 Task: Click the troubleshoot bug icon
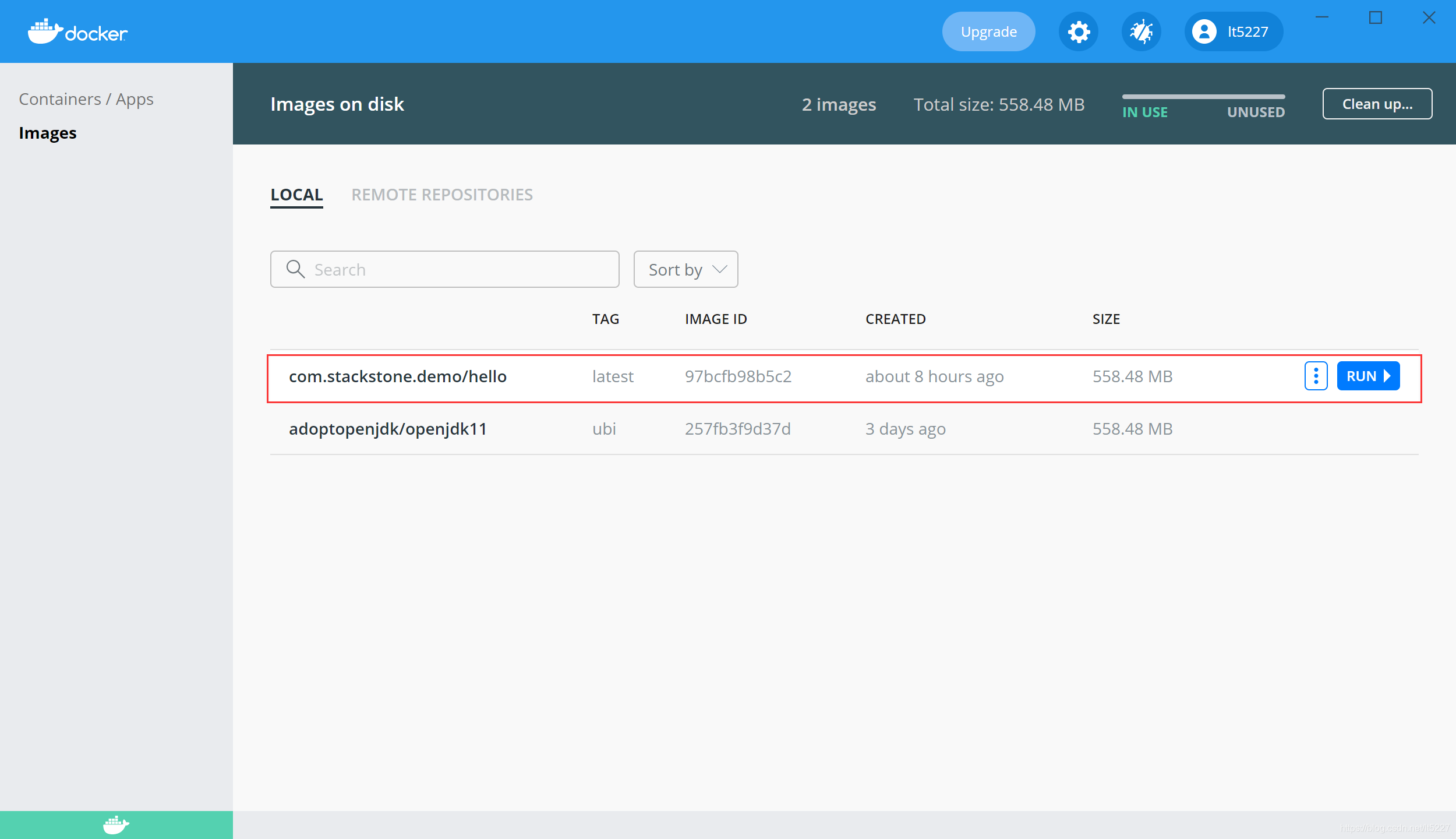(1141, 31)
